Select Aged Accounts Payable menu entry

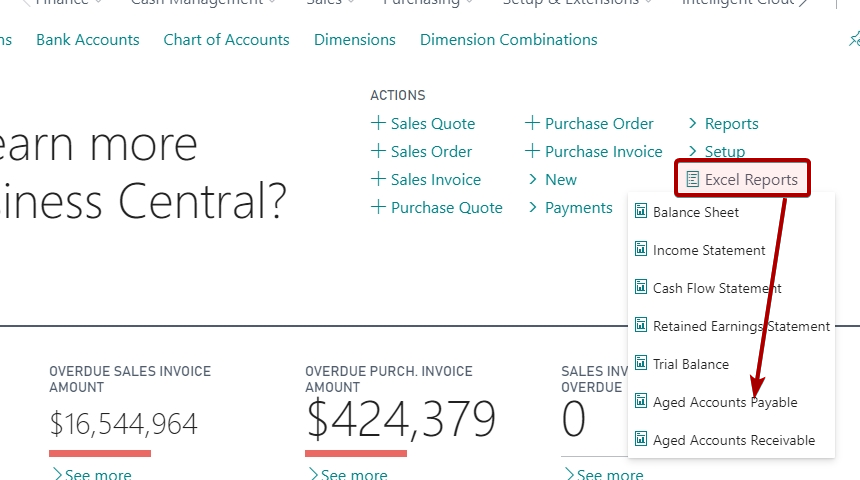pyautogui.click(x=725, y=402)
